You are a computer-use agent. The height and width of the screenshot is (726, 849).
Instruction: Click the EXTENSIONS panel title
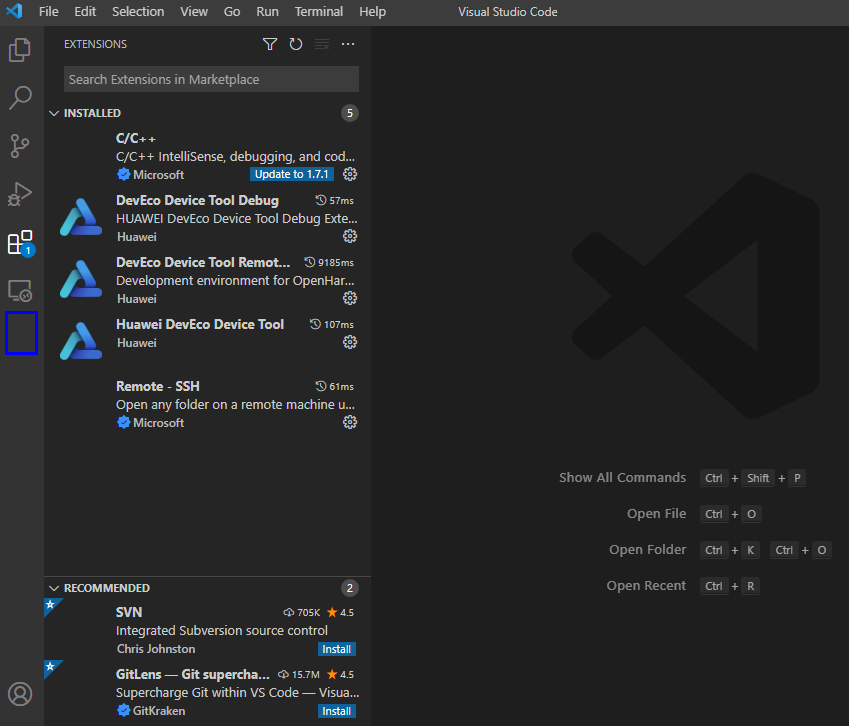click(x=95, y=44)
